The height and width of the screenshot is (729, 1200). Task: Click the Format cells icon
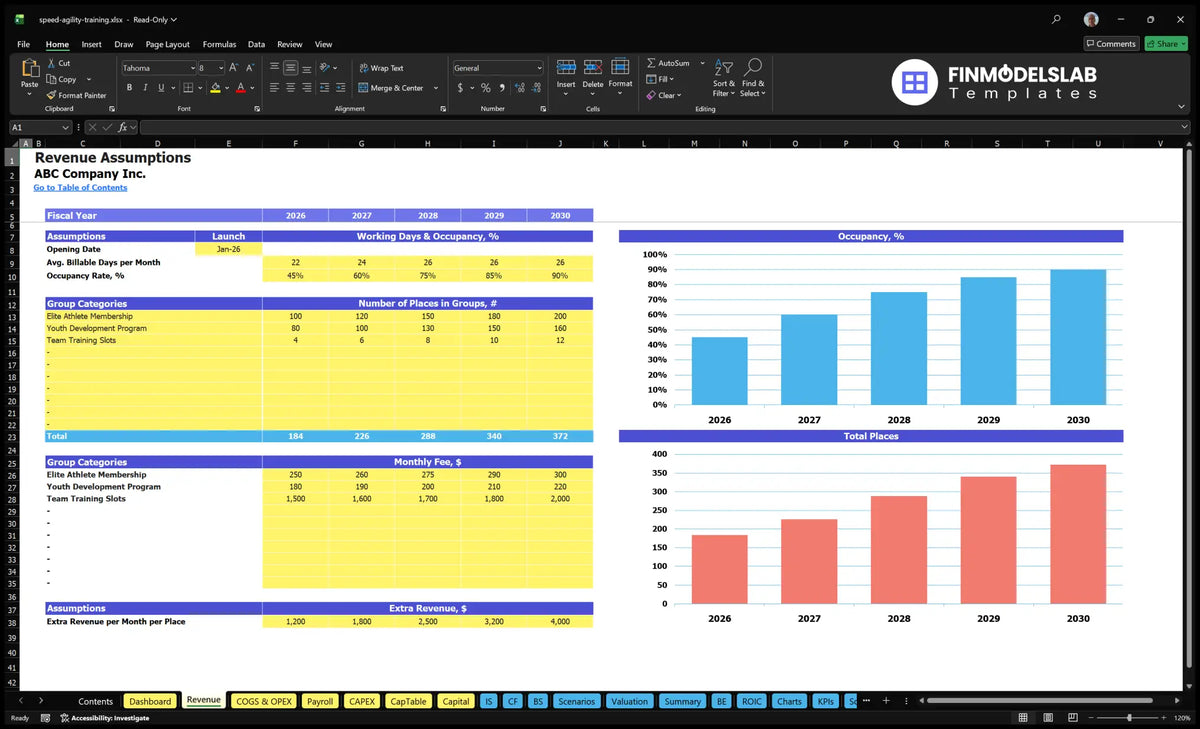coord(620,67)
